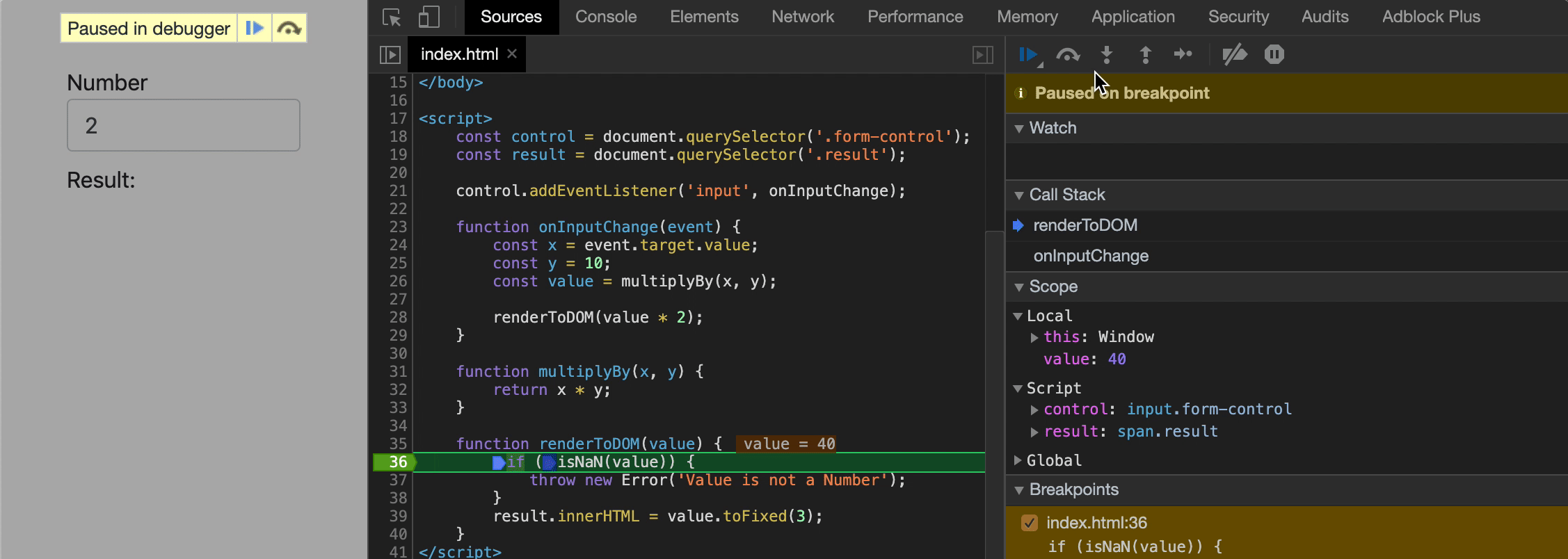Open the inspect element picker tool
The height and width of the screenshot is (559, 1568).
(x=392, y=17)
